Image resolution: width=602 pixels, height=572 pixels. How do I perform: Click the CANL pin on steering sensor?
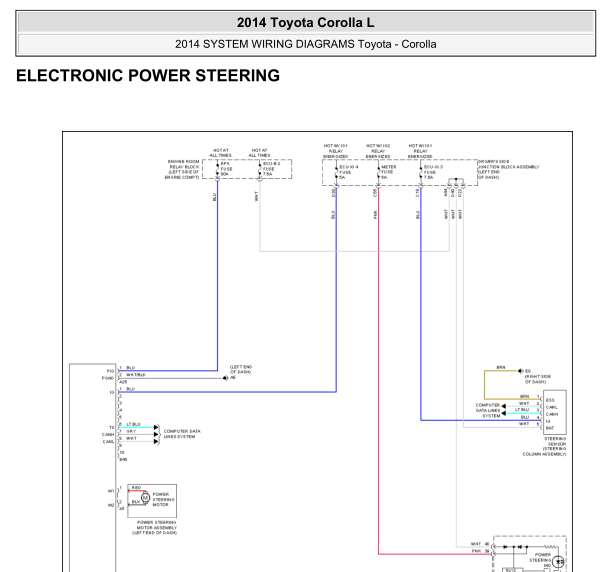pyautogui.click(x=551, y=407)
